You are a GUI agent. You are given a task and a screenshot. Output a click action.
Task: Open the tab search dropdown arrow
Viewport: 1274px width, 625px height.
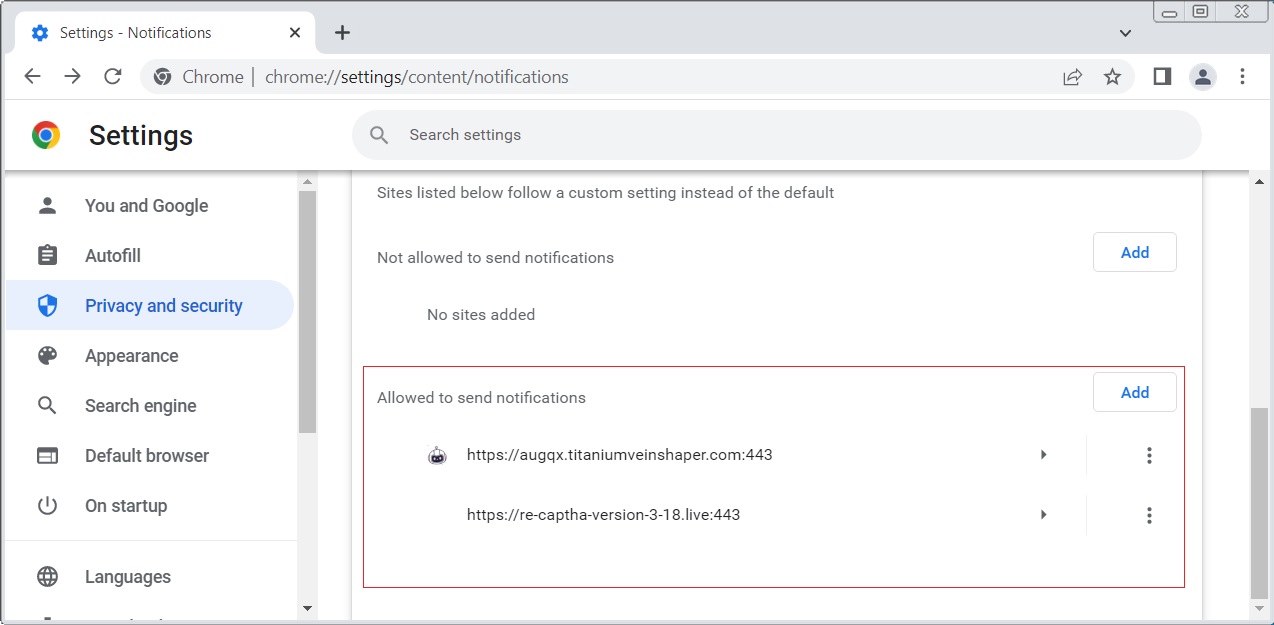coord(1125,33)
